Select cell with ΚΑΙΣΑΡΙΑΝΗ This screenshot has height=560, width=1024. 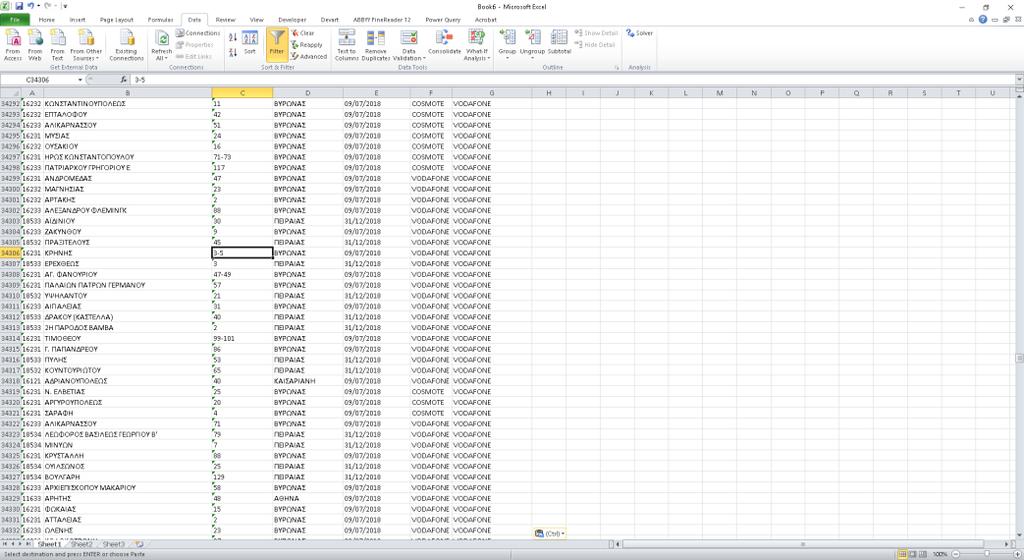(x=308, y=381)
